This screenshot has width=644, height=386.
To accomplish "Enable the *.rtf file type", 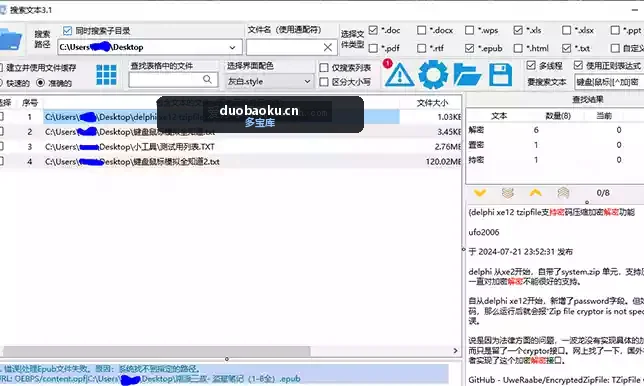I will (x=421, y=48).
